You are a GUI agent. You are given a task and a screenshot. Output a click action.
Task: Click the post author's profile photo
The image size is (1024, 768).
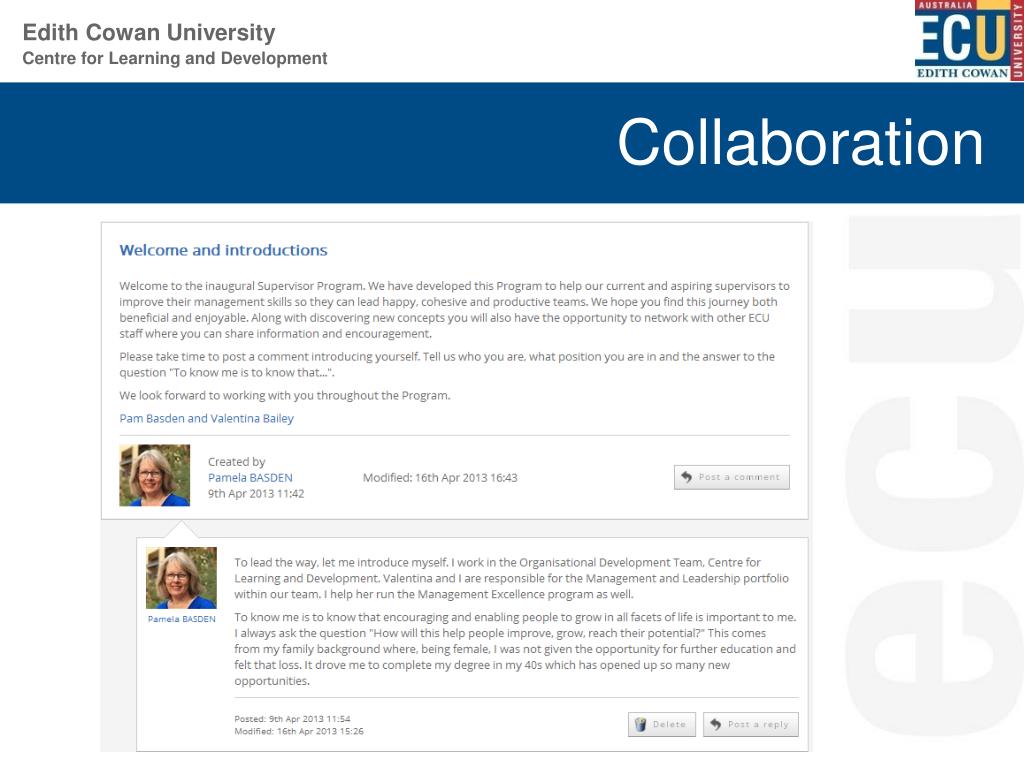[x=155, y=475]
